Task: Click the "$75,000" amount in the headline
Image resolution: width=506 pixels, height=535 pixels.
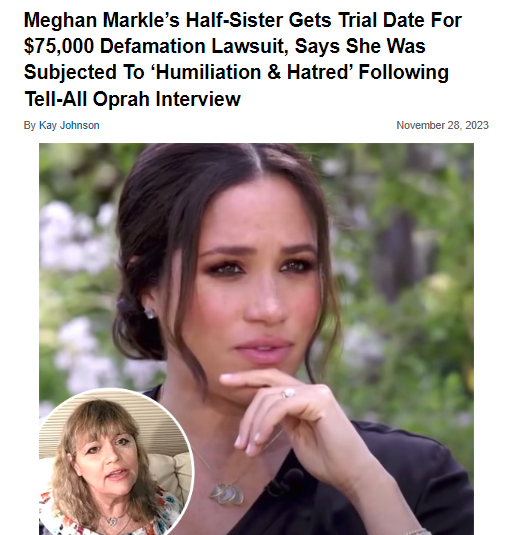Action: 58,46
